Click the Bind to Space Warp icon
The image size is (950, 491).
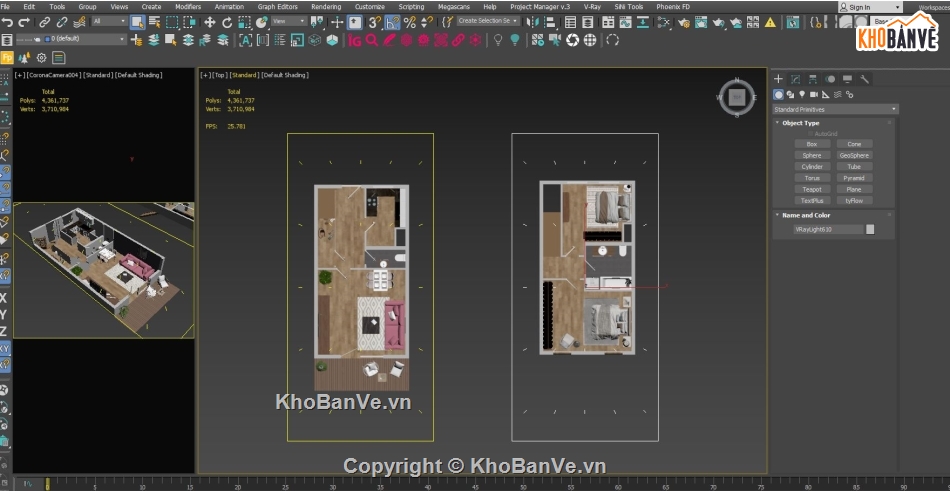pos(79,22)
